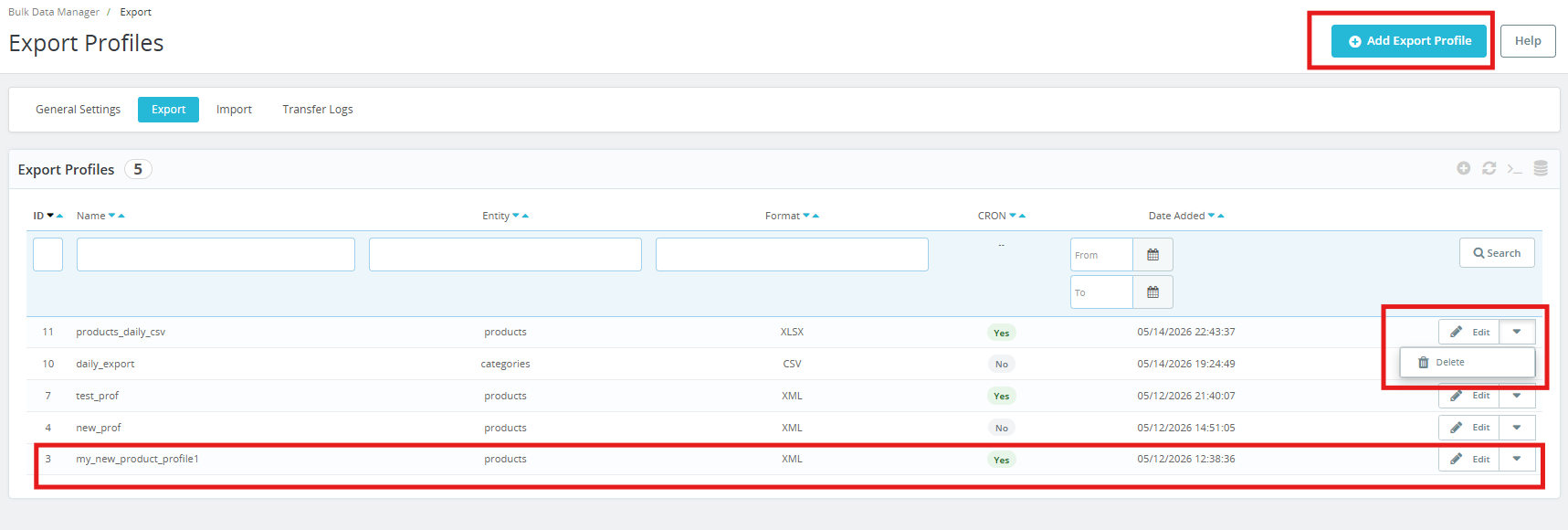This screenshot has width=1568, height=530.
Task: Edit the new_prof profile
Action: 1469,428
